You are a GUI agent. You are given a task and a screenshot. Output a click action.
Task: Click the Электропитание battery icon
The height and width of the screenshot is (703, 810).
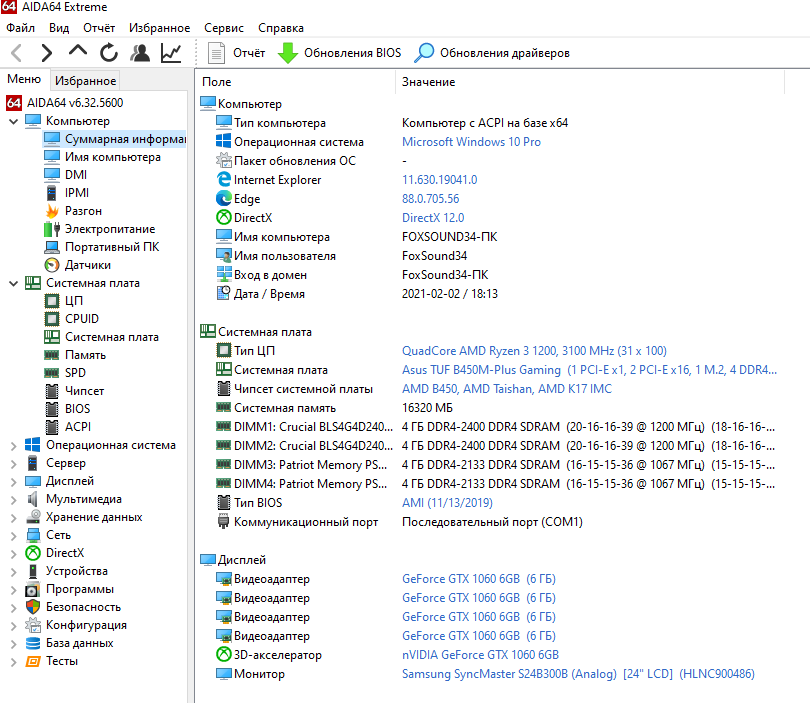(x=52, y=229)
